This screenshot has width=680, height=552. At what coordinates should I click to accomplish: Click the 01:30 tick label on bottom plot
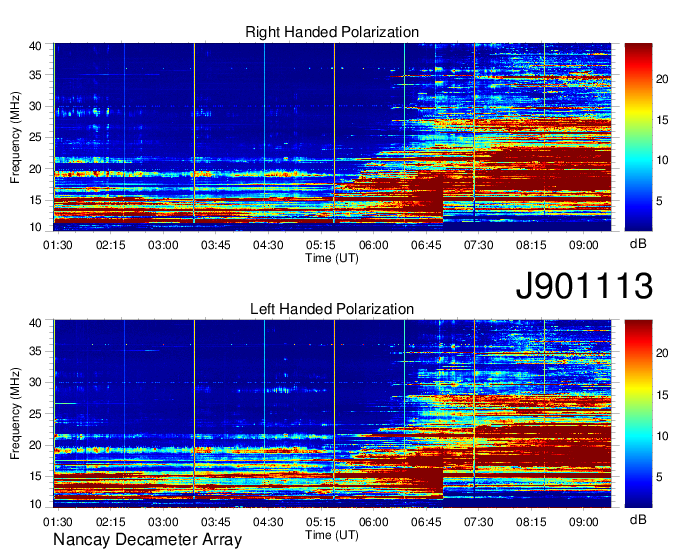tap(58, 522)
